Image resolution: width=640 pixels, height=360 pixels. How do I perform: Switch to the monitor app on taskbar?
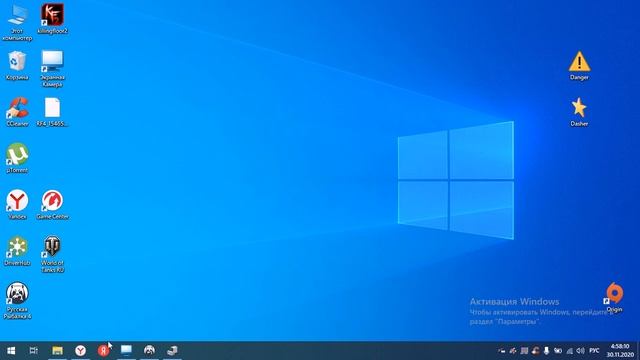pyautogui.click(x=126, y=351)
